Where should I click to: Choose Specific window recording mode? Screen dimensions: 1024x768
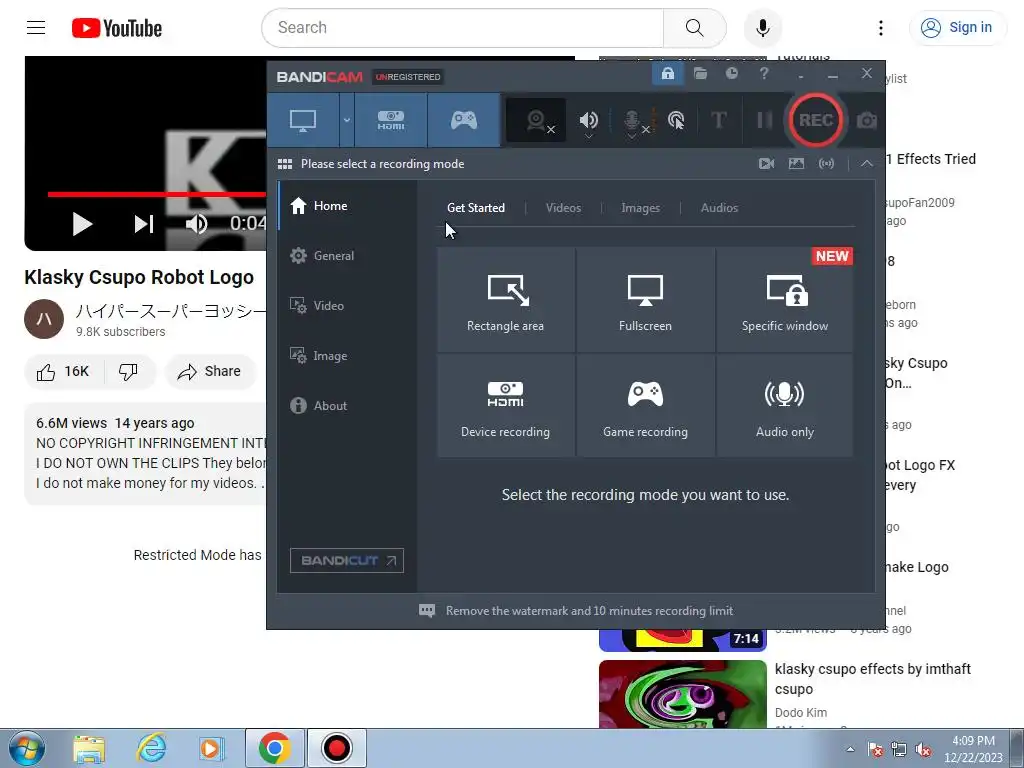click(x=785, y=300)
